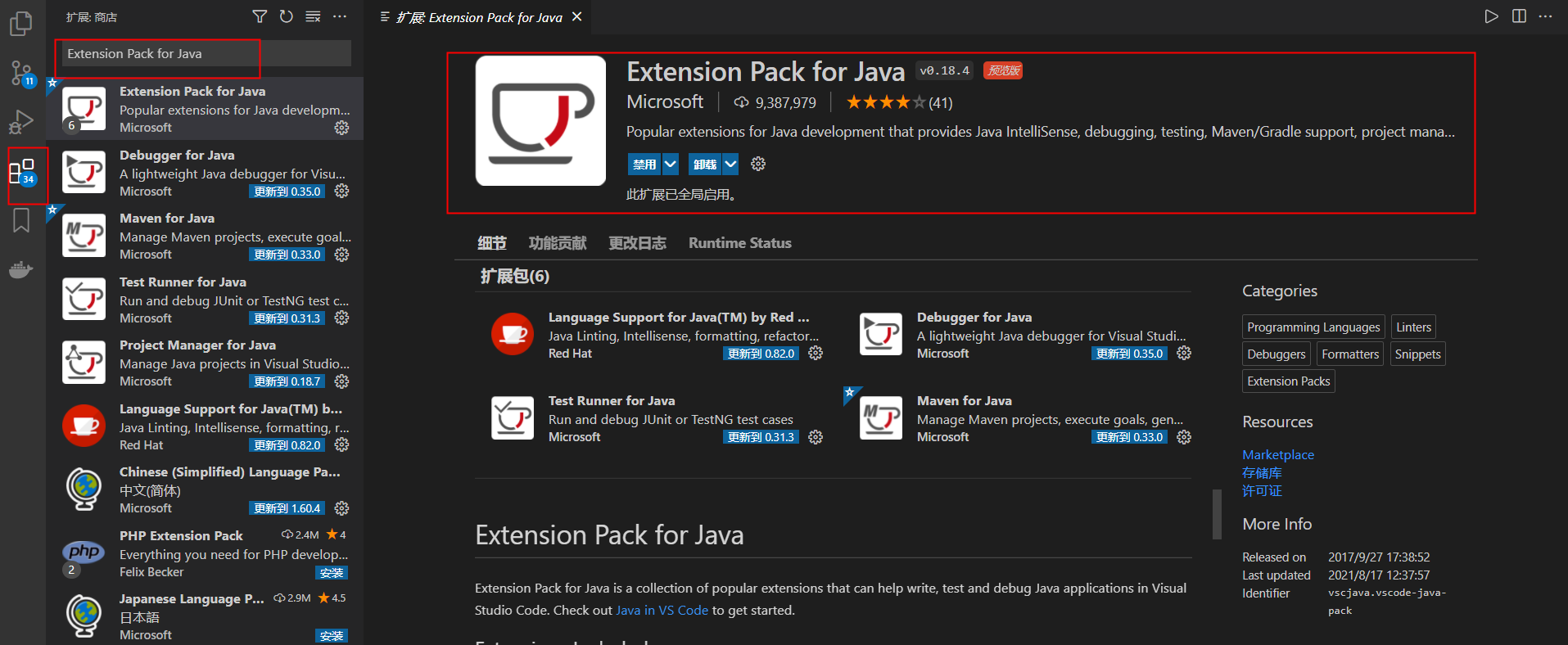Open the Marketplace resource link
This screenshot has width=1568, height=645.
[1278, 454]
